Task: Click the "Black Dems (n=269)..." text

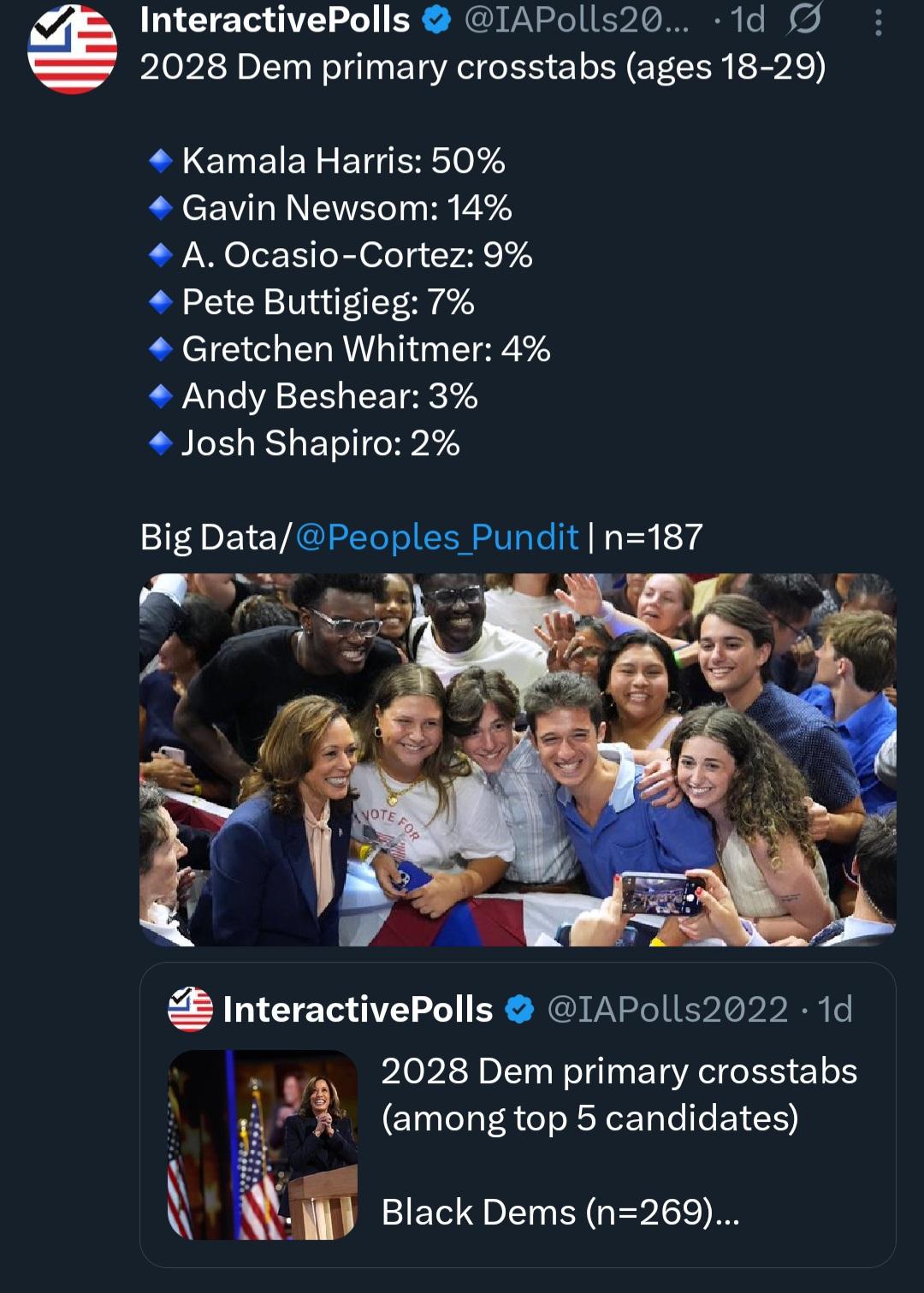Action: click(560, 1213)
